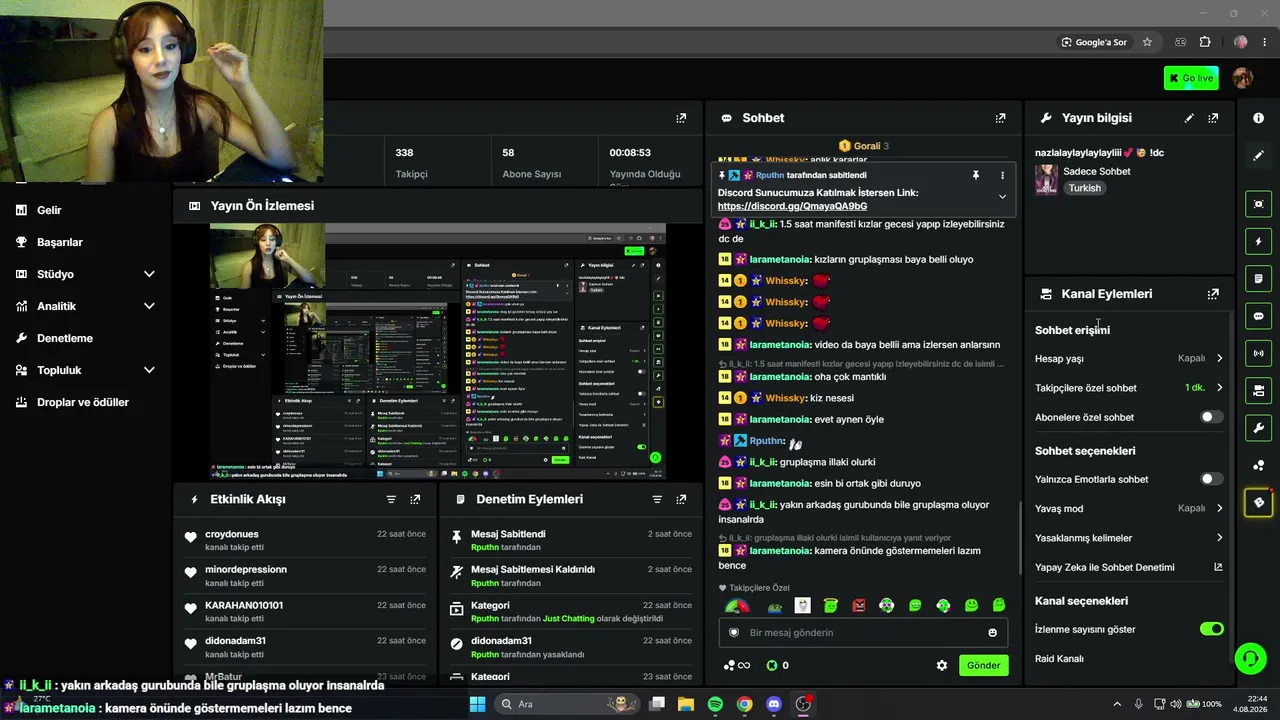The height and width of the screenshot is (720, 1280).
Task: Click the pencil icon in right sidebar
Action: 1258,156
